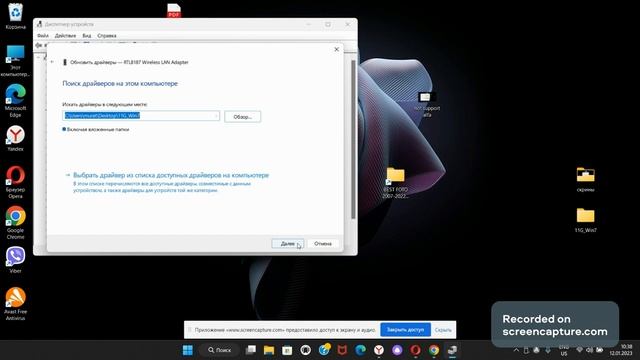Open the Справка menu in Device Manager

(x=107, y=36)
